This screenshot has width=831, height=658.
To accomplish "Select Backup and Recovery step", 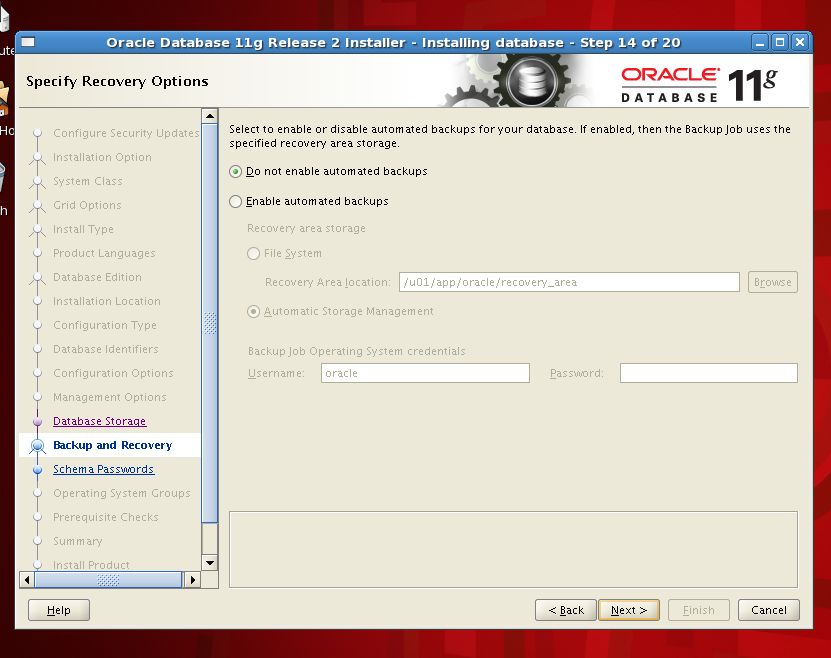I will pos(112,446).
